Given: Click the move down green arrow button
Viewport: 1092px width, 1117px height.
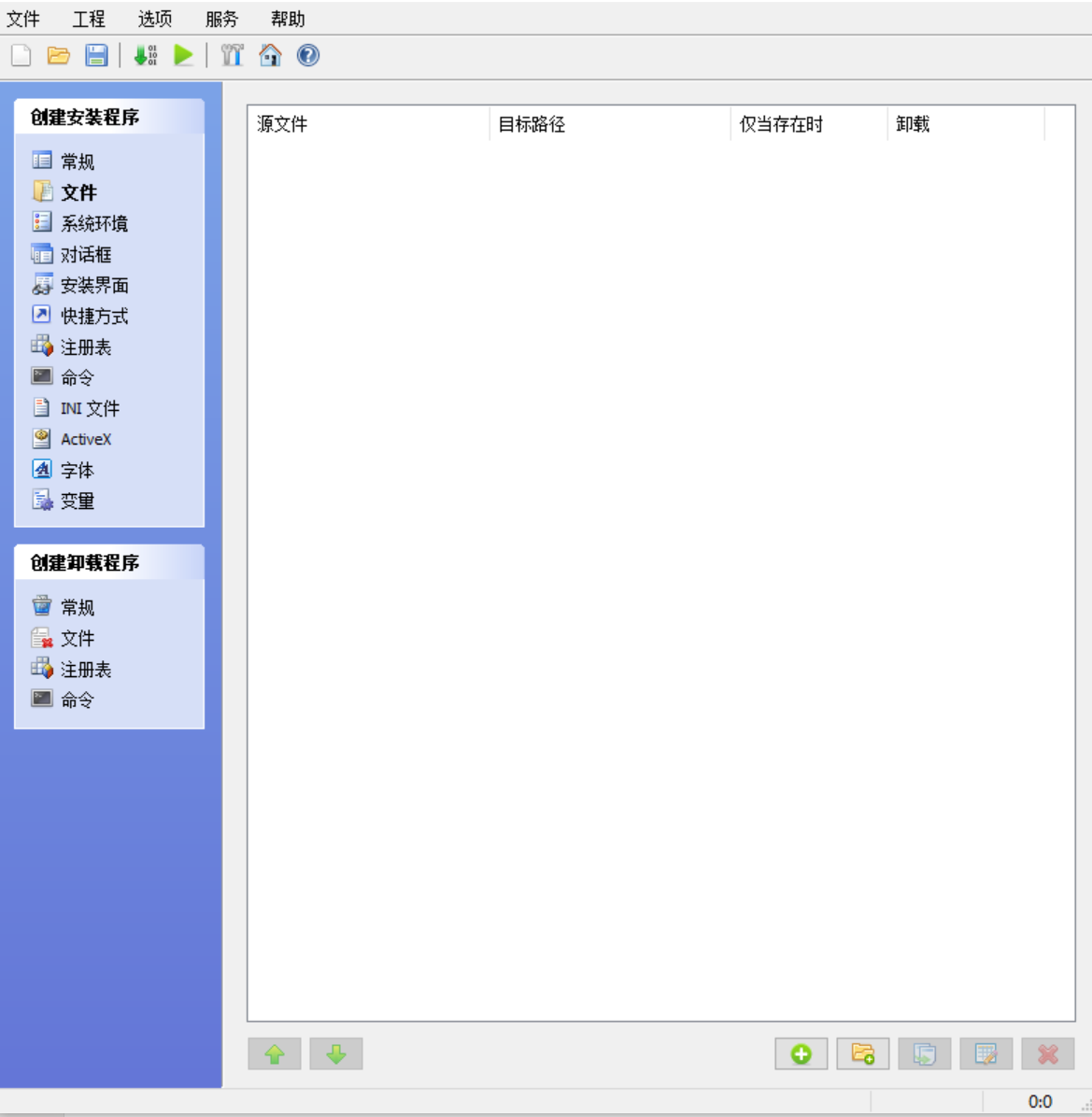Looking at the screenshot, I should coord(336,1053).
